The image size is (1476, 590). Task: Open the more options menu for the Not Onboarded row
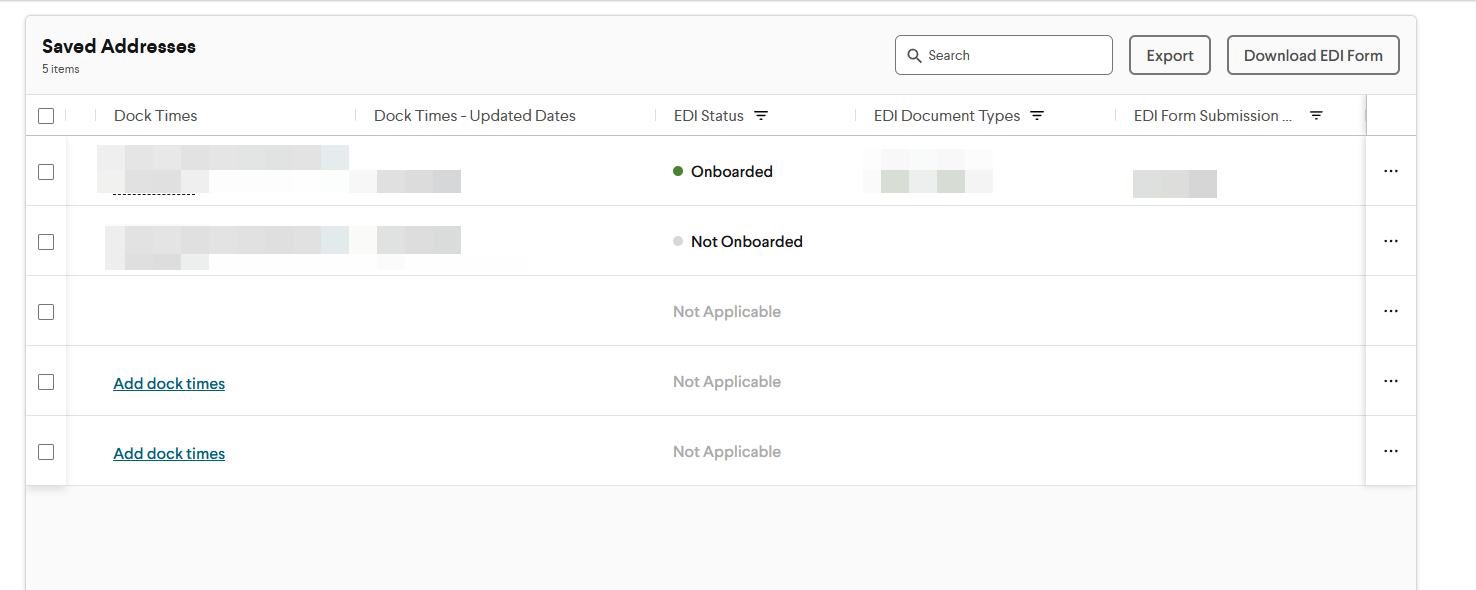1390,241
